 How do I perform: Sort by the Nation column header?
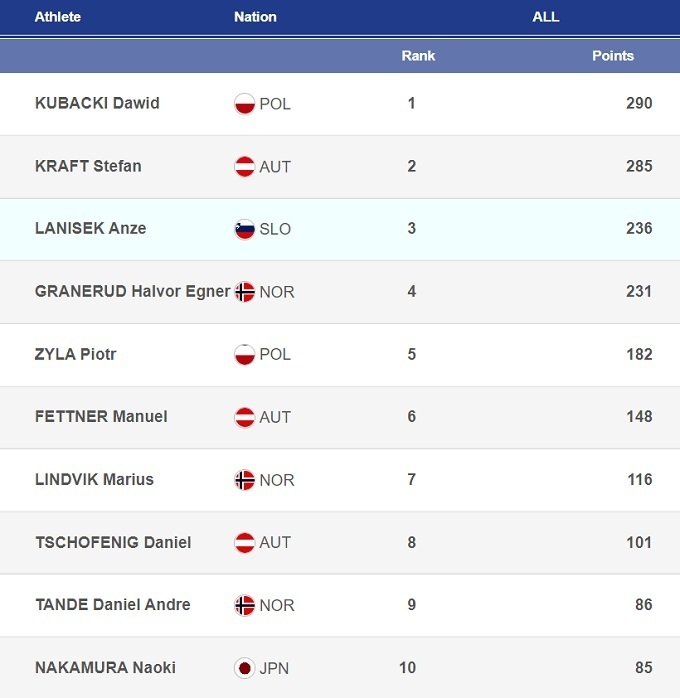coord(255,17)
